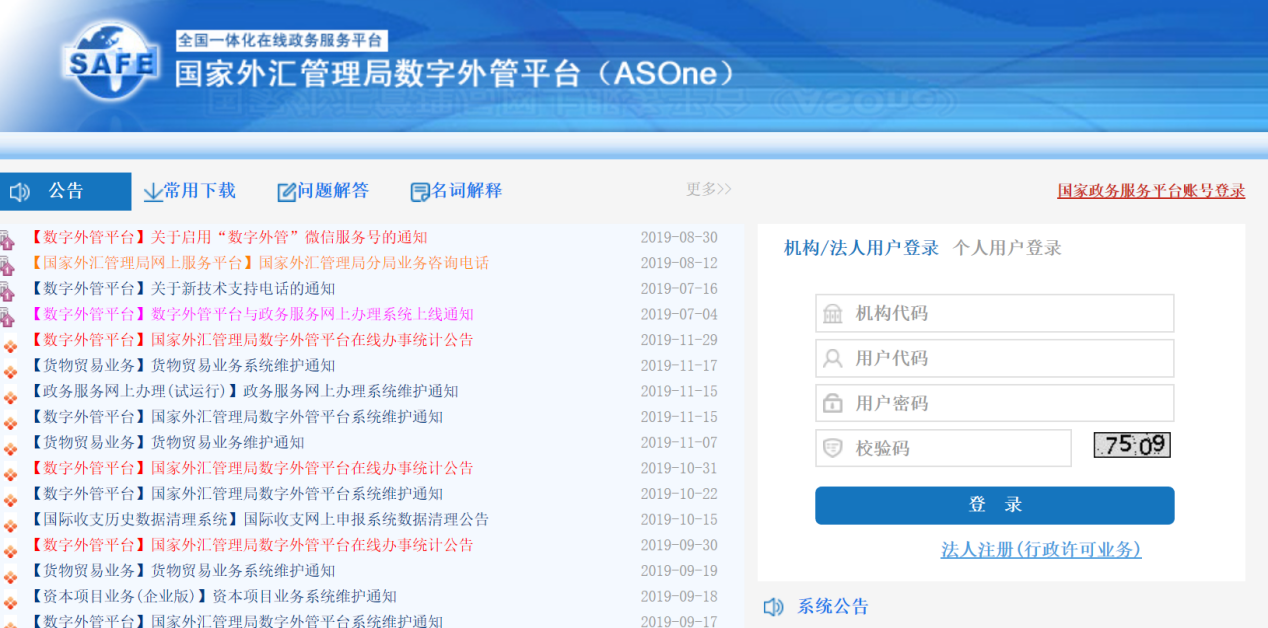Switch to 个人用户登录 tab

(x=1007, y=248)
